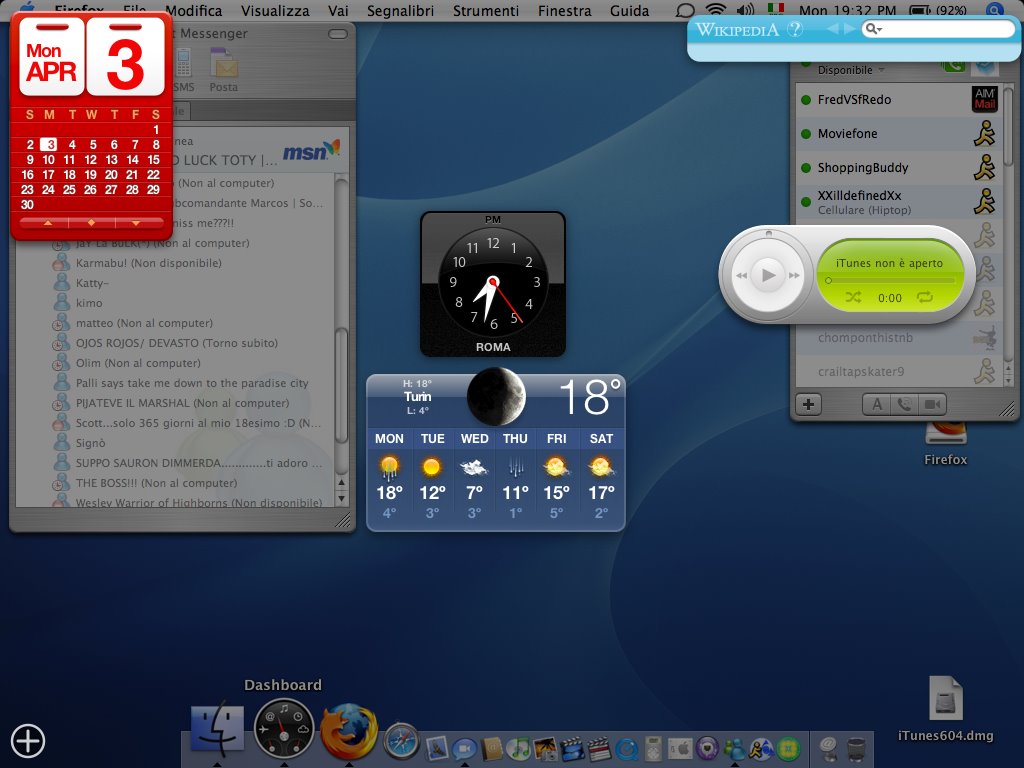Click the phone call button in AIM
1024x768 pixels.
pos(904,404)
